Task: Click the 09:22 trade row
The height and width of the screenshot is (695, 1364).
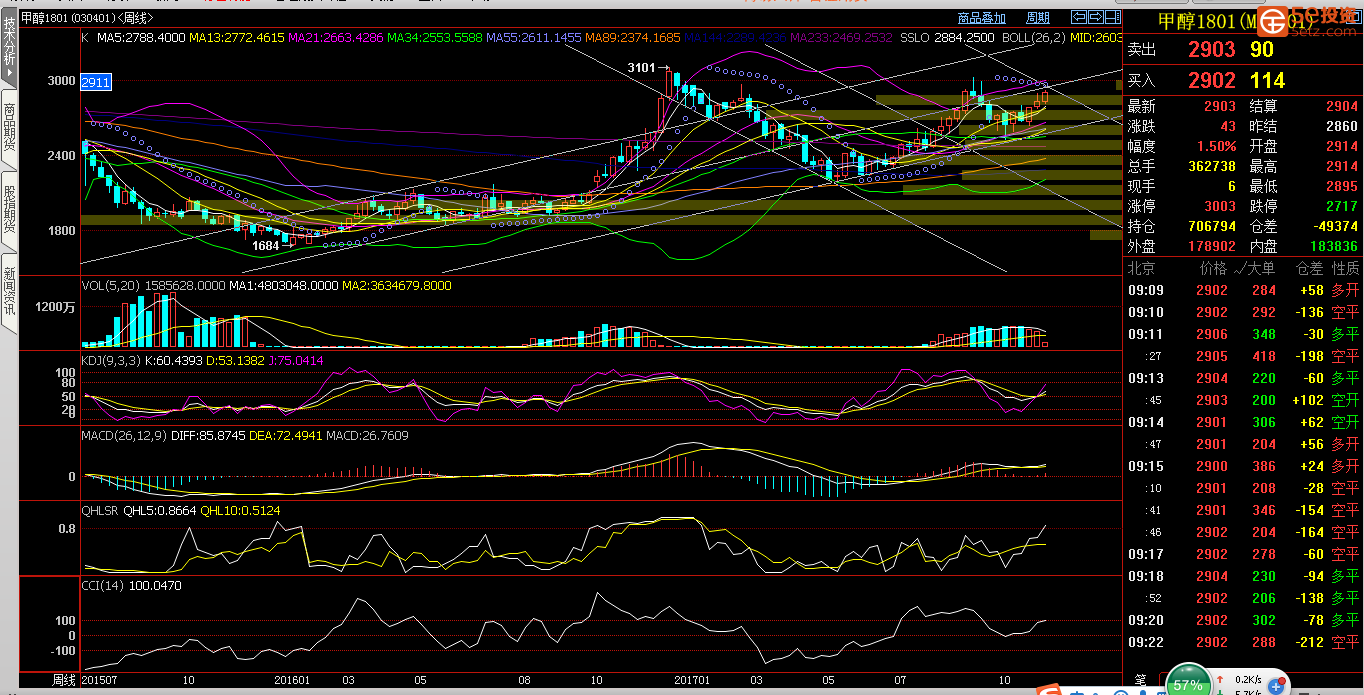Action: point(1243,642)
